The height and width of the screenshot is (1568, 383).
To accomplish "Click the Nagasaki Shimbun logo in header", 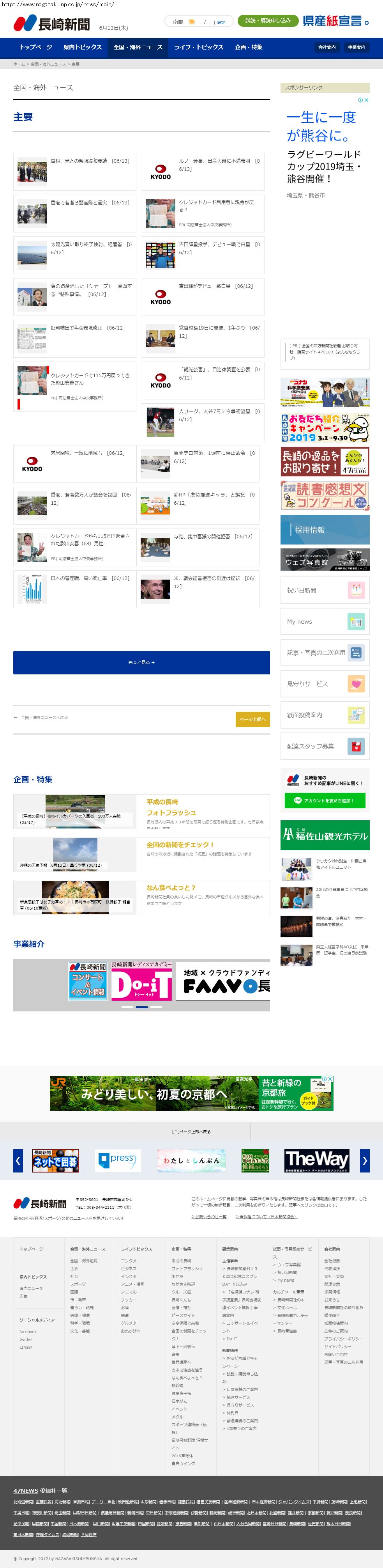I will [x=52, y=24].
